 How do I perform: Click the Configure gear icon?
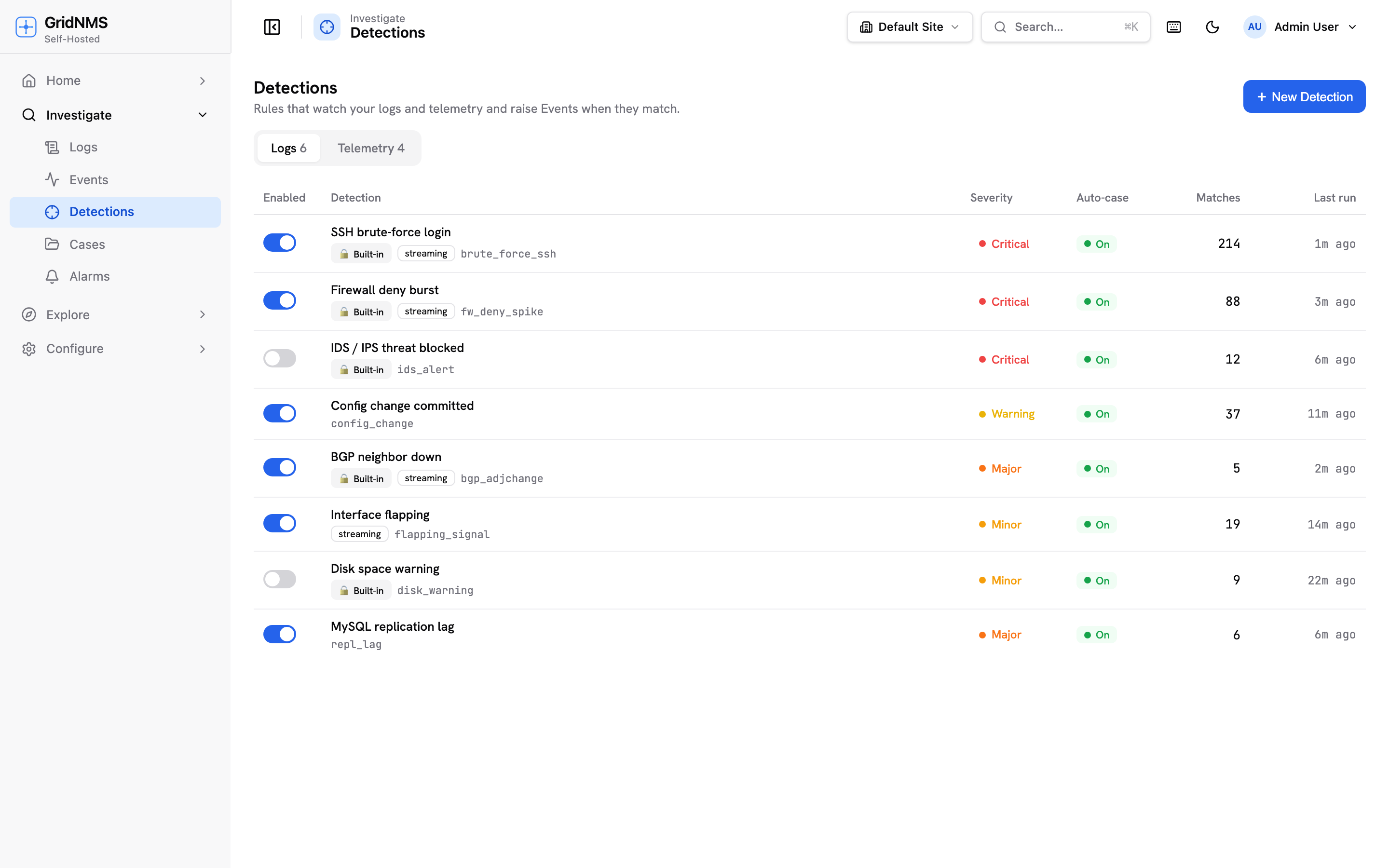pos(29,349)
